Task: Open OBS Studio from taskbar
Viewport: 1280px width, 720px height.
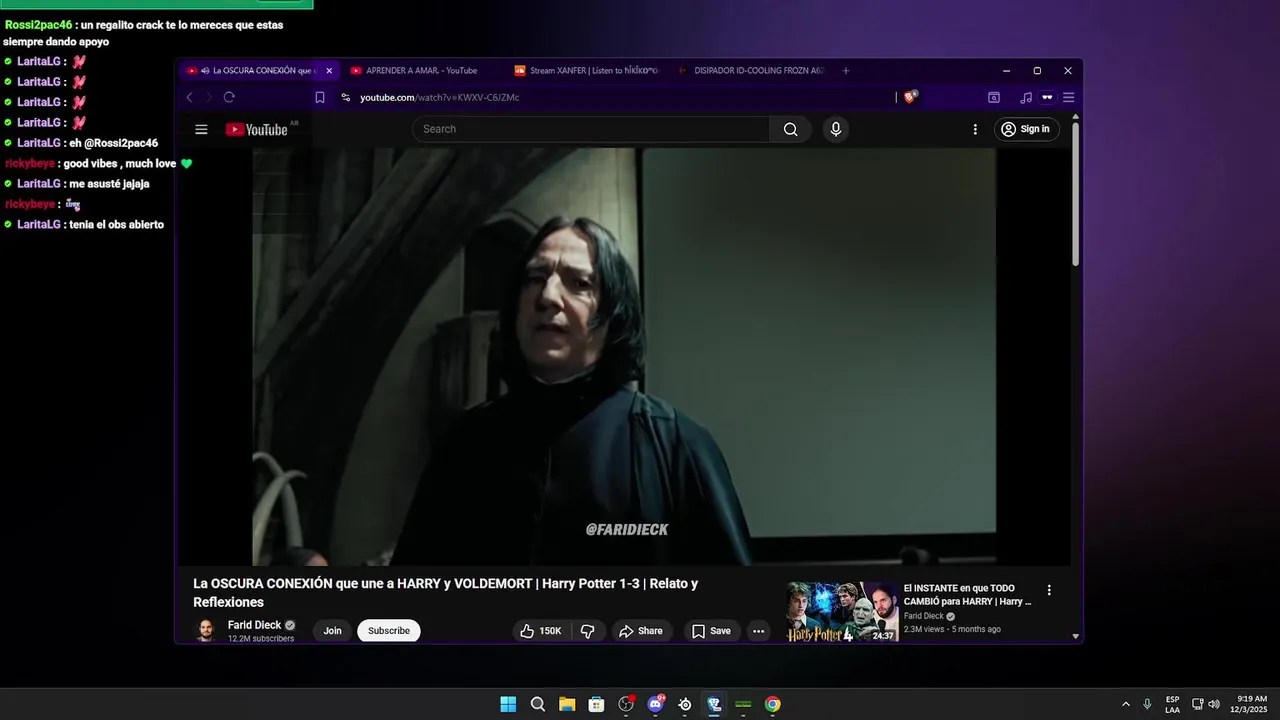Action: [x=626, y=704]
